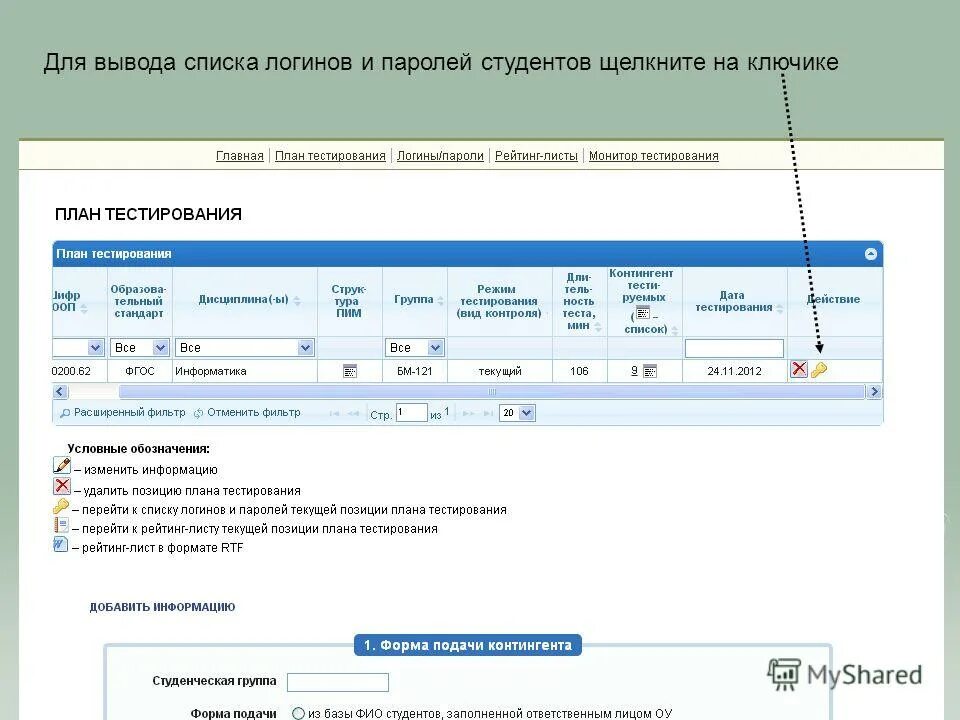Viewport: 960px width, 720px height.
Task: Change page size using the 20 dropdown
Action: pyautogui.click(x=517, y=412)
